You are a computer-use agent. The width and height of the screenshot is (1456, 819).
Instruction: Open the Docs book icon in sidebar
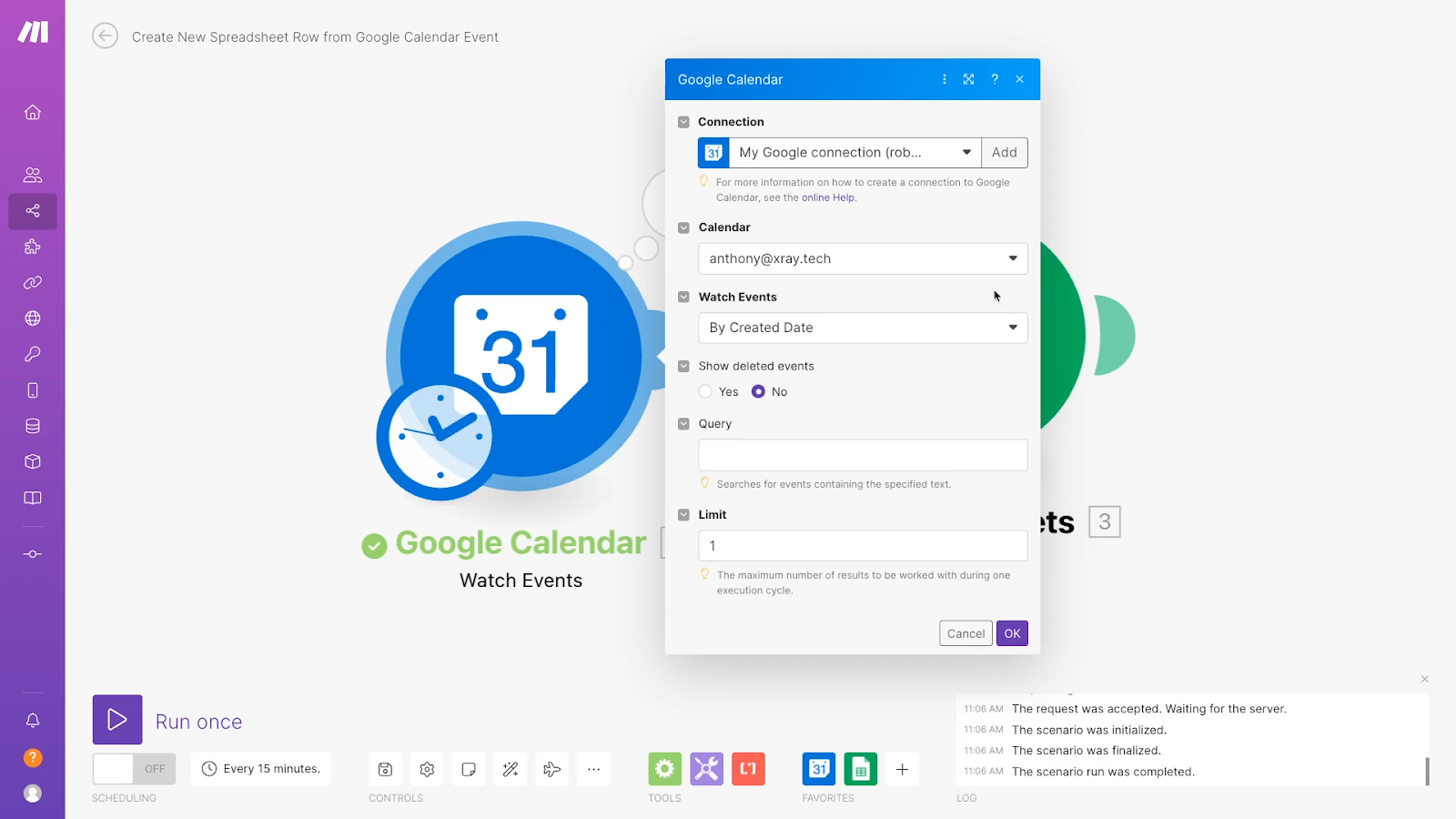coord(33,498)
